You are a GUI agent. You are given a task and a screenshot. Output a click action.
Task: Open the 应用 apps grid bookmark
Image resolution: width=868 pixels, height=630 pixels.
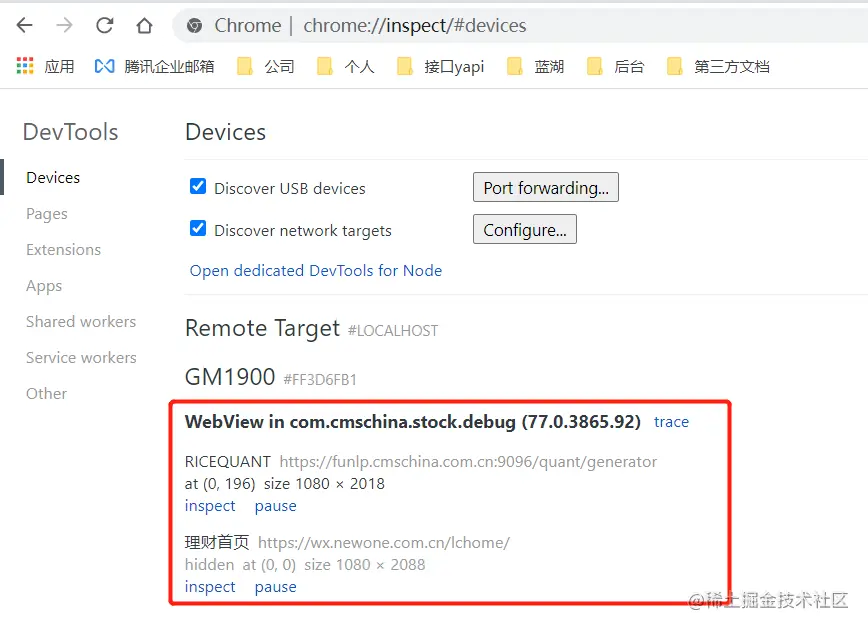pos(45,66)
